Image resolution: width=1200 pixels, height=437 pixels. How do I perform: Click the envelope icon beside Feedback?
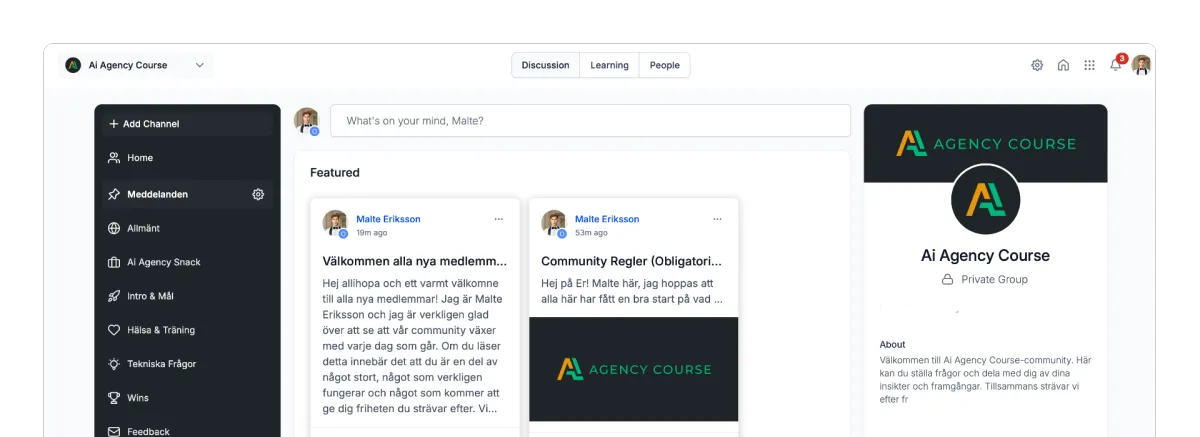click(x=114, y=431)
